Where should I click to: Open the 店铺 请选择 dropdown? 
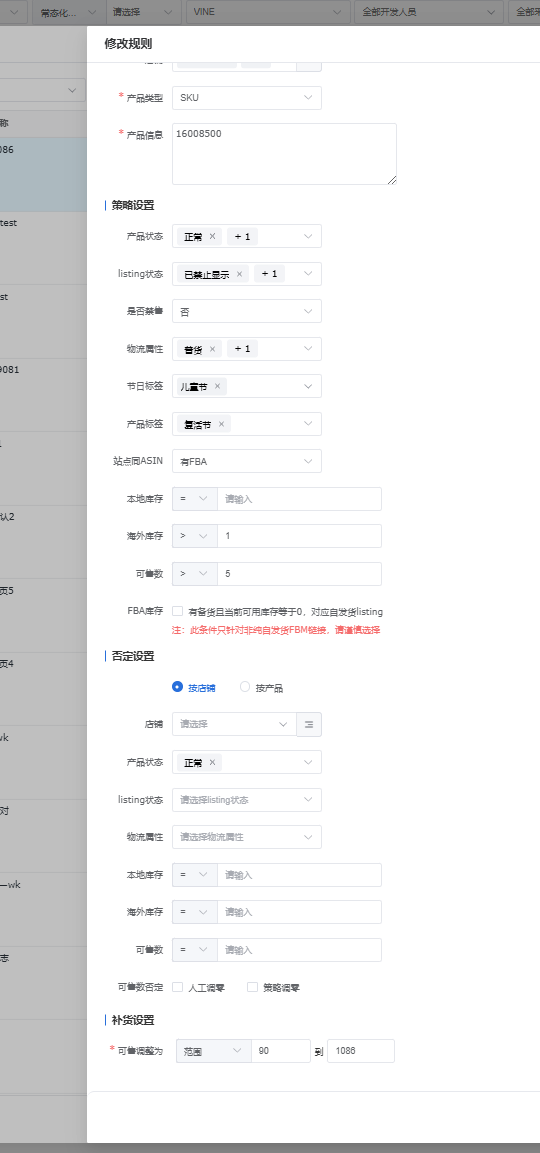[x=234, y=724]
